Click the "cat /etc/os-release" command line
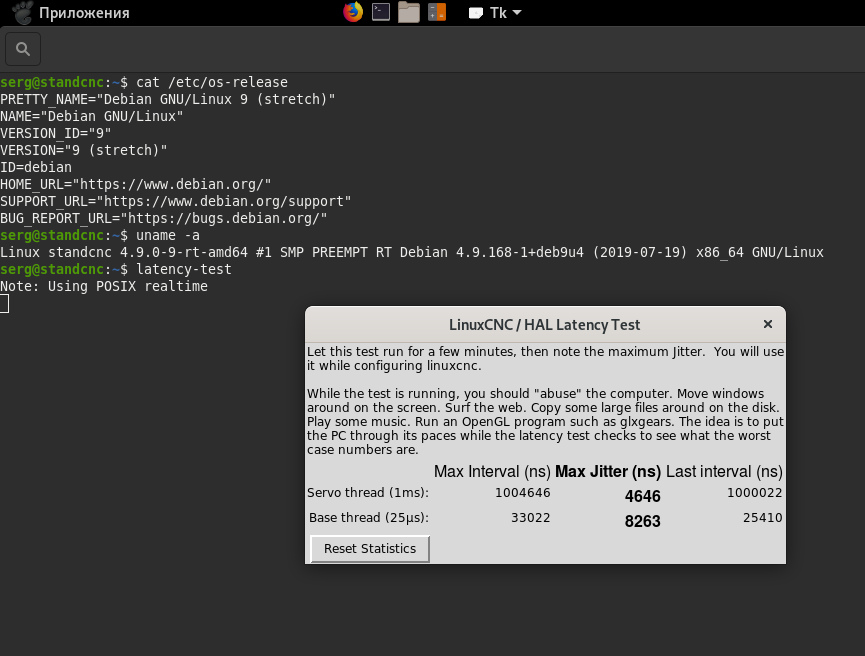Screen dimensions: 865x656 tap(144, 82)
